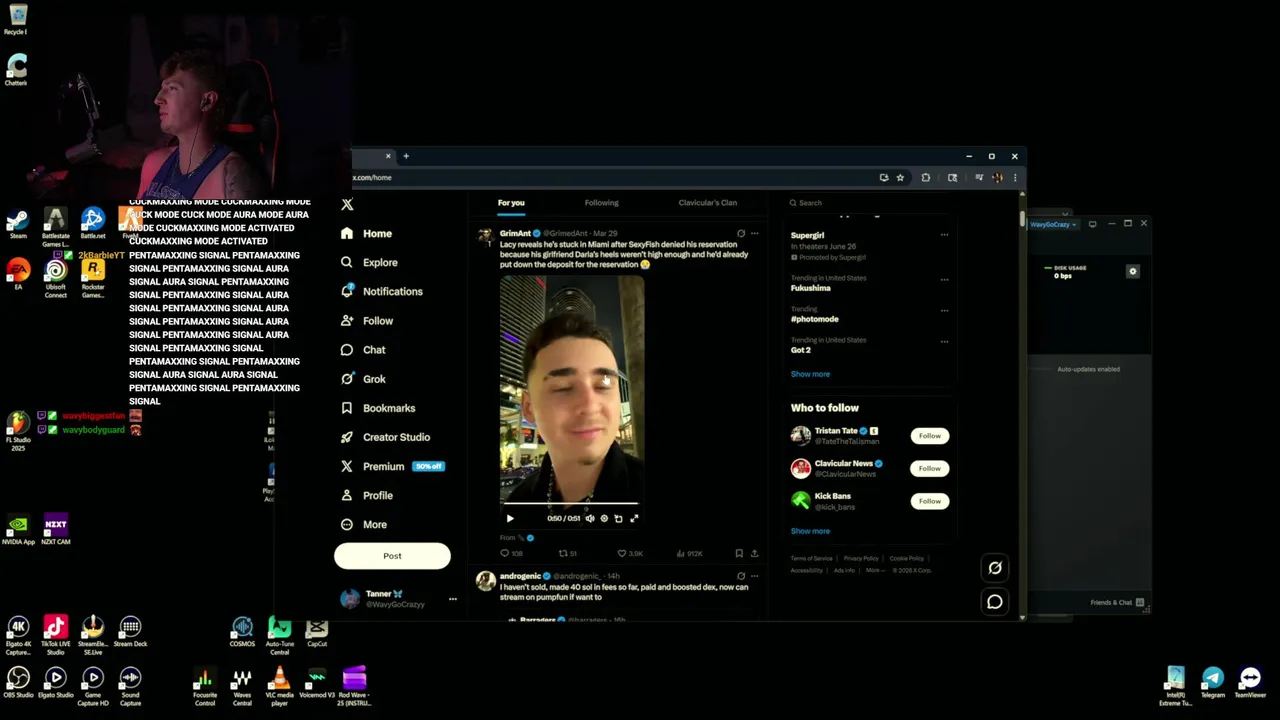Launch VLC media player shortcut

[x=280, y=685]
